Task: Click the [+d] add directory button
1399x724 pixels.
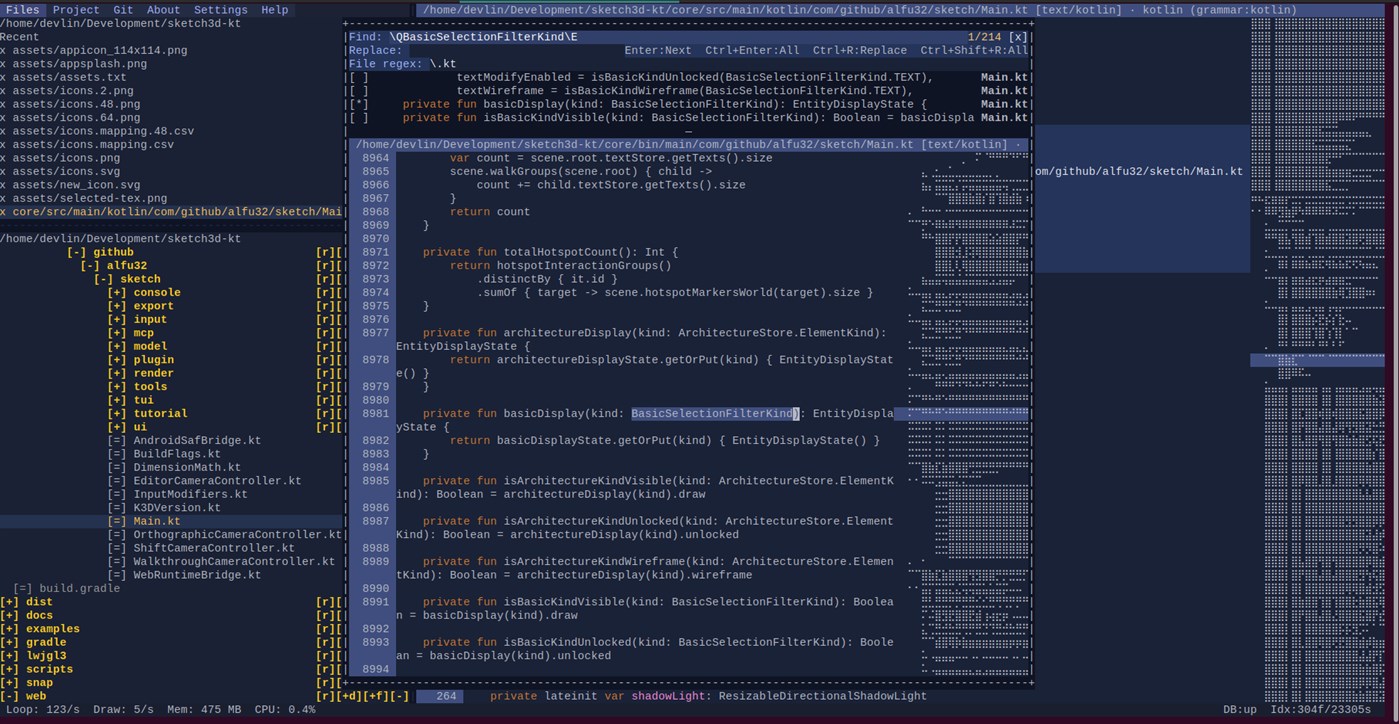Action: coord(349,696)
